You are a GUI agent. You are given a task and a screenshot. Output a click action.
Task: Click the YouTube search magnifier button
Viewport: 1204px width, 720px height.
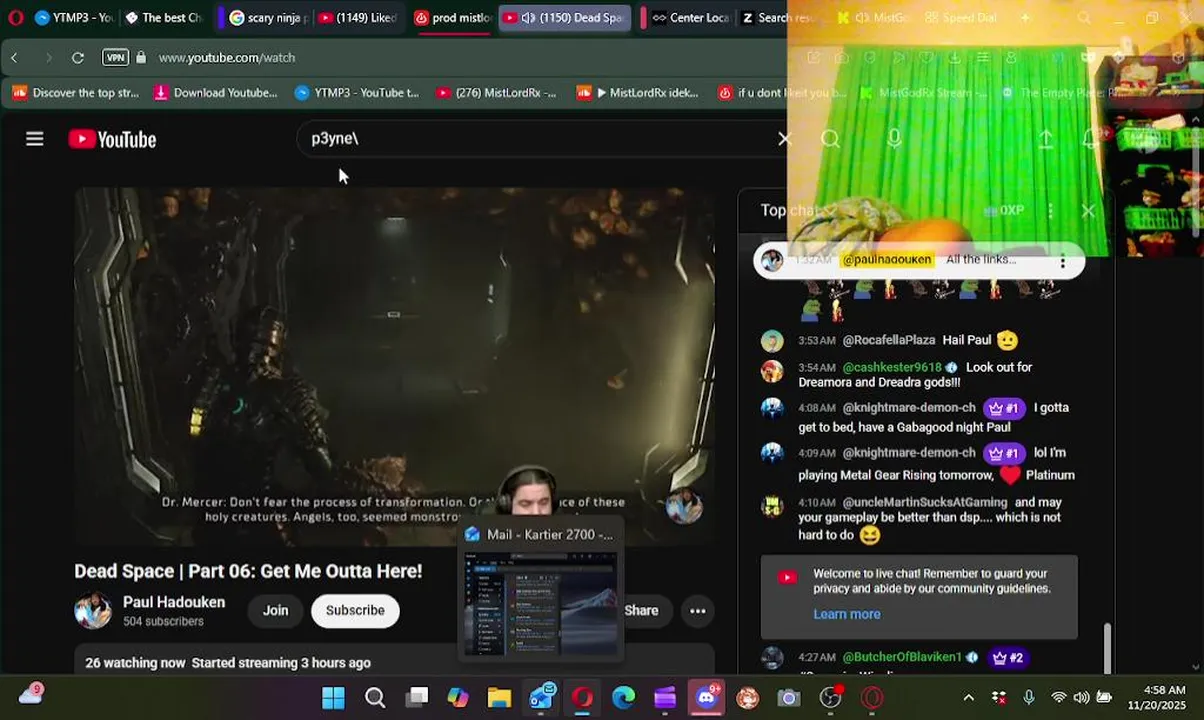click(x=830, y=139)
